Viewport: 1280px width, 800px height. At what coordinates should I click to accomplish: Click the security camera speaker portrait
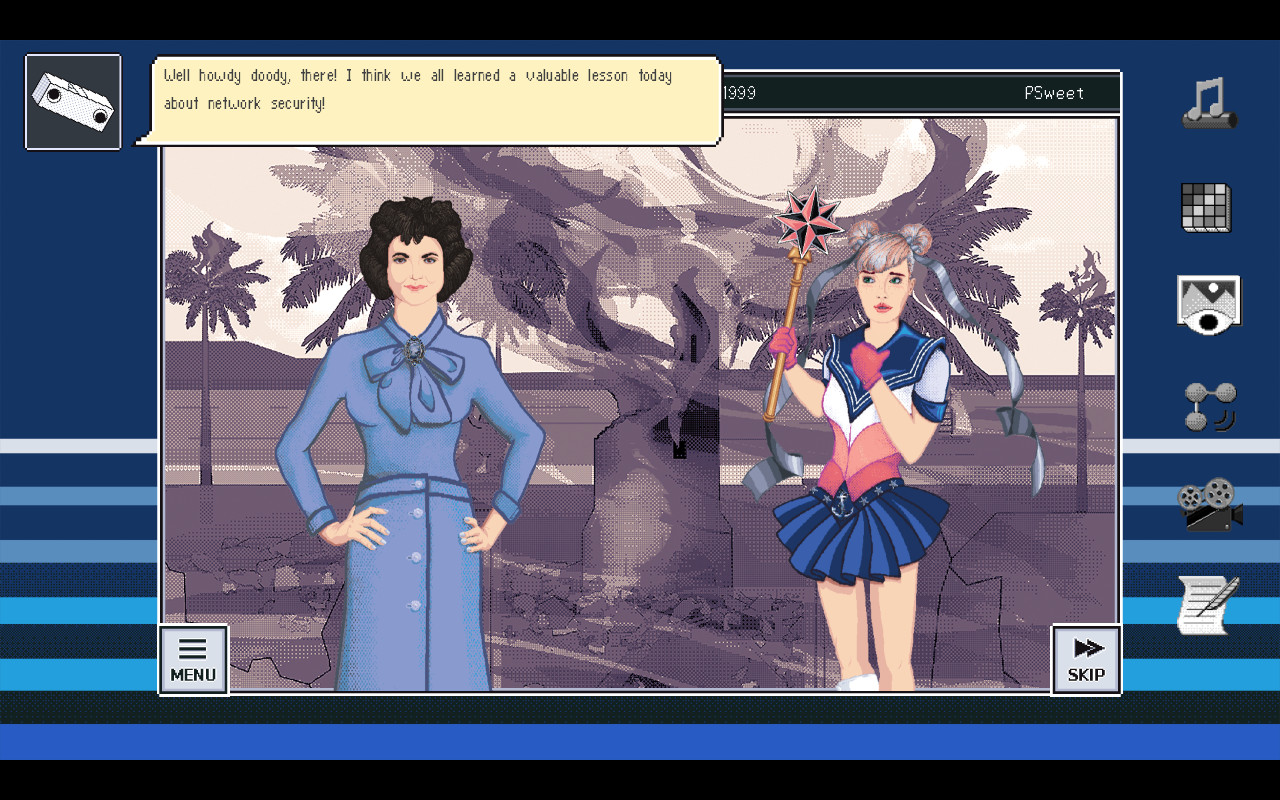tap(73, 102)
